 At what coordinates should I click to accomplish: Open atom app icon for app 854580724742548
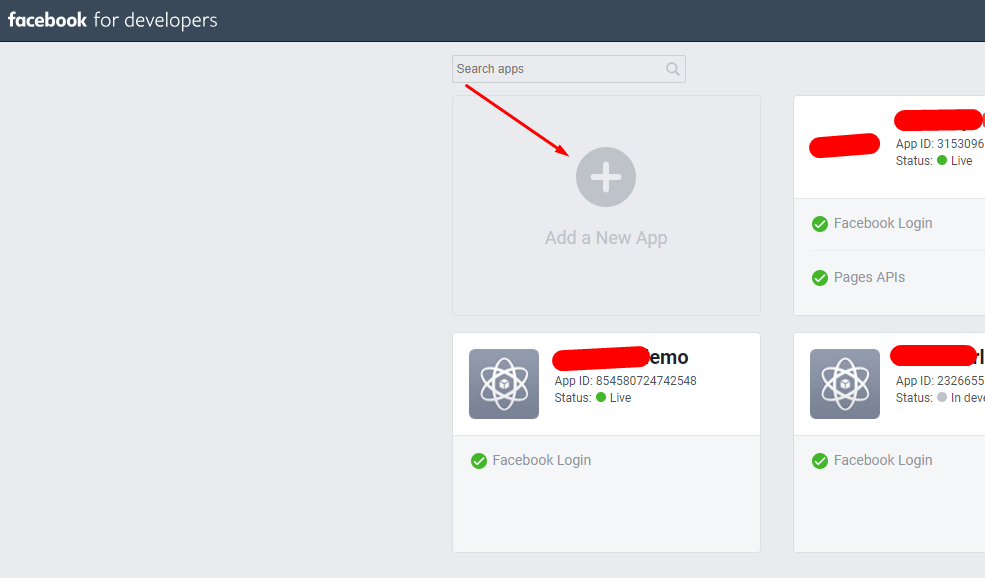tap(504, 384)
